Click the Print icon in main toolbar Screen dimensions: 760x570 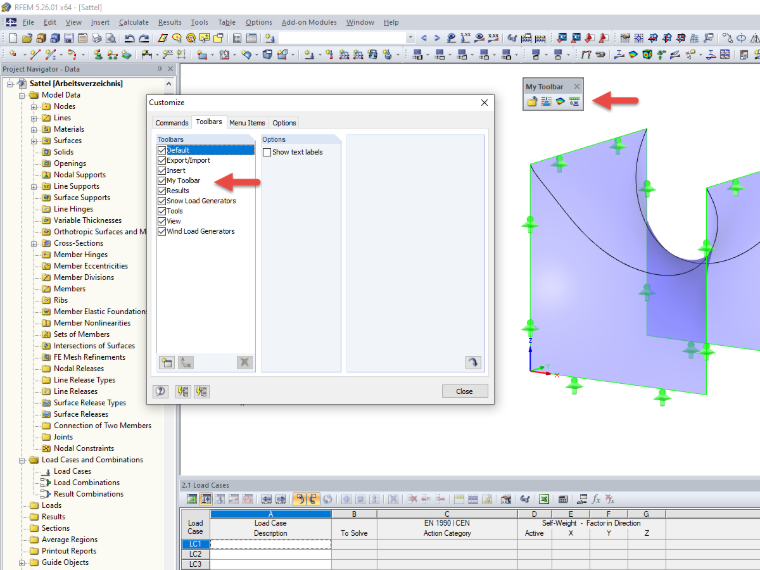[x=96, y=38]
